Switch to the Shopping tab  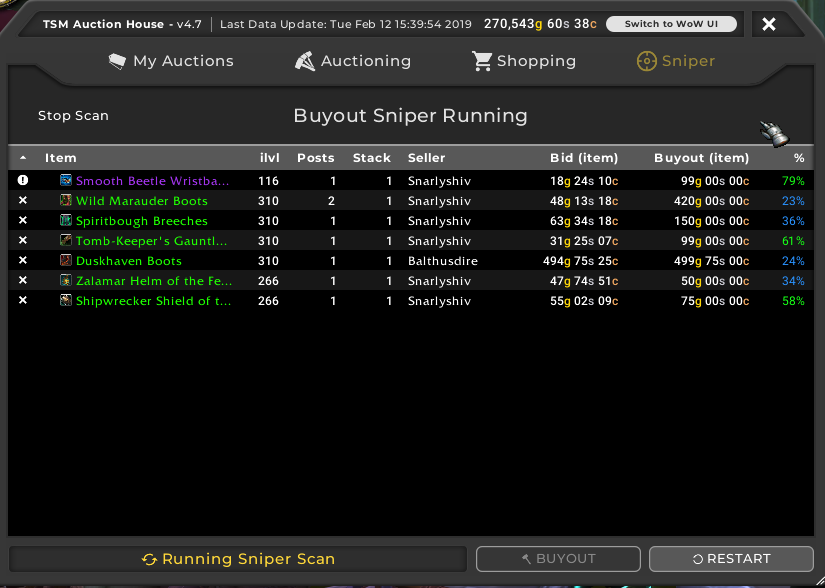coord(524,61)
